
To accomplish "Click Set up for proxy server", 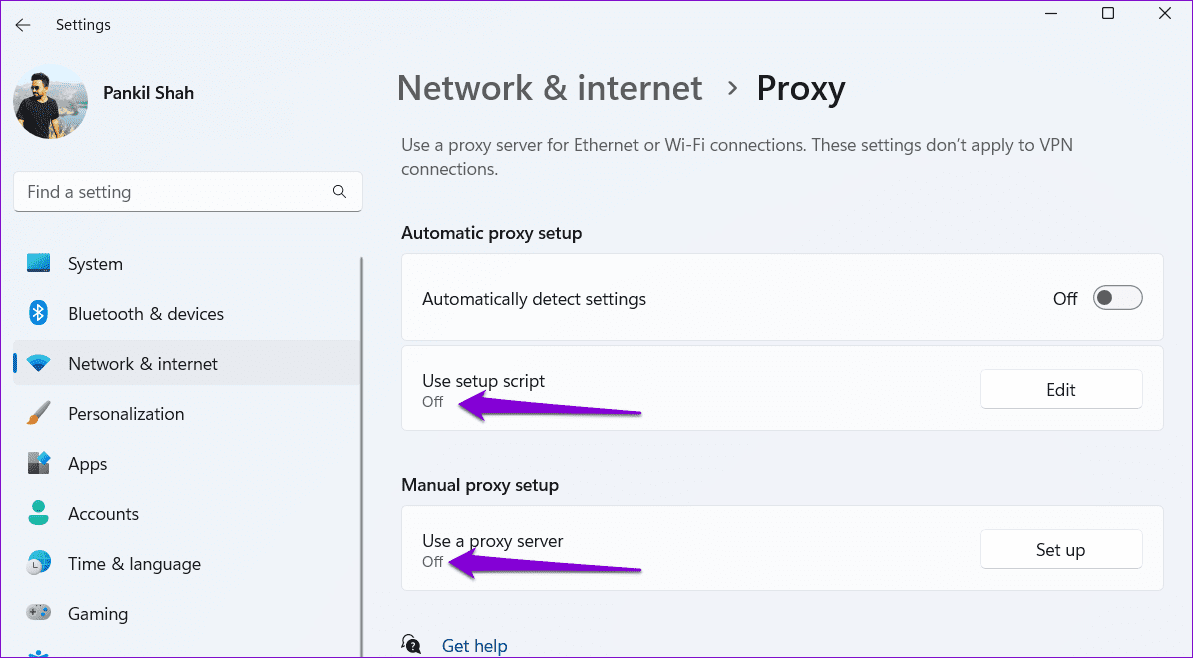I will tap(1060, 550).
